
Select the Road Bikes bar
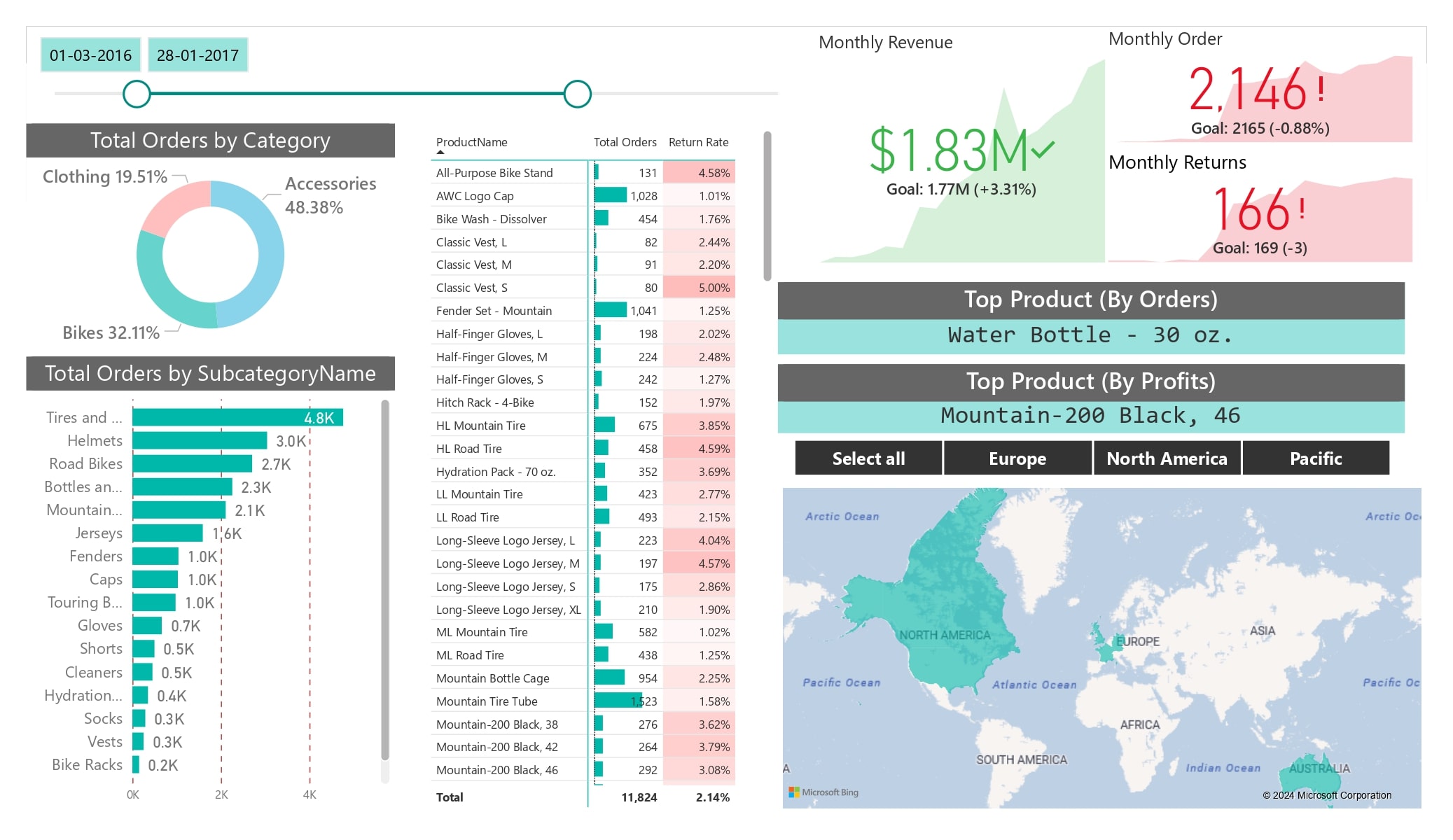pyautogui.click(x=192, y=463)
